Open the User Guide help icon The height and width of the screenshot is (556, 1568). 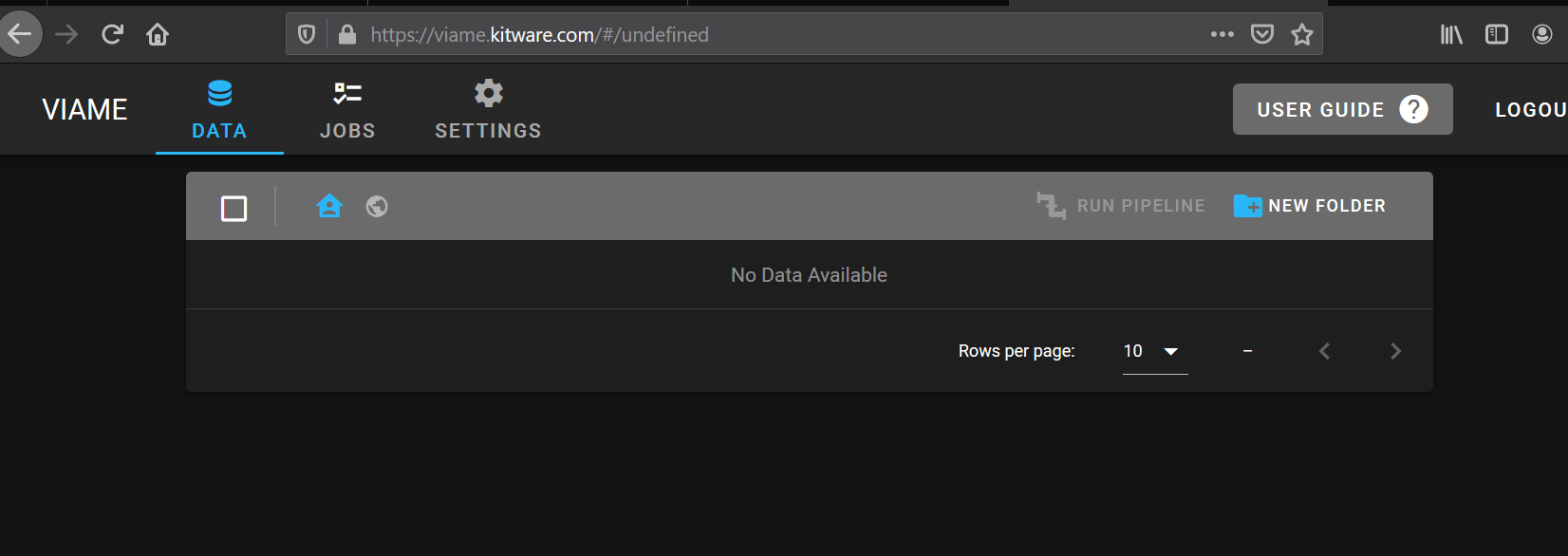coord(1413,109)
